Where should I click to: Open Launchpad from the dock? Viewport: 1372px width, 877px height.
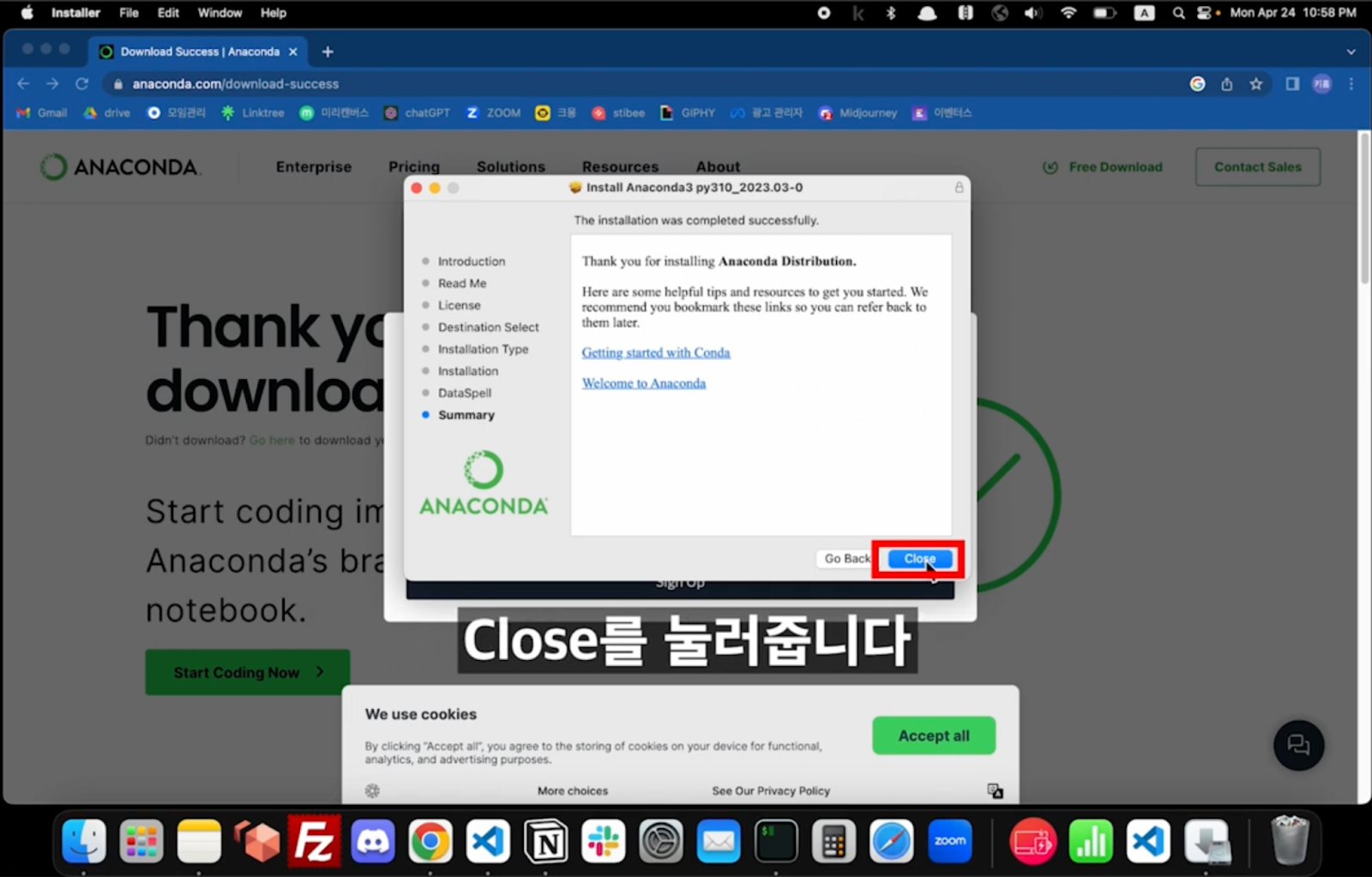tap(141, 841)
